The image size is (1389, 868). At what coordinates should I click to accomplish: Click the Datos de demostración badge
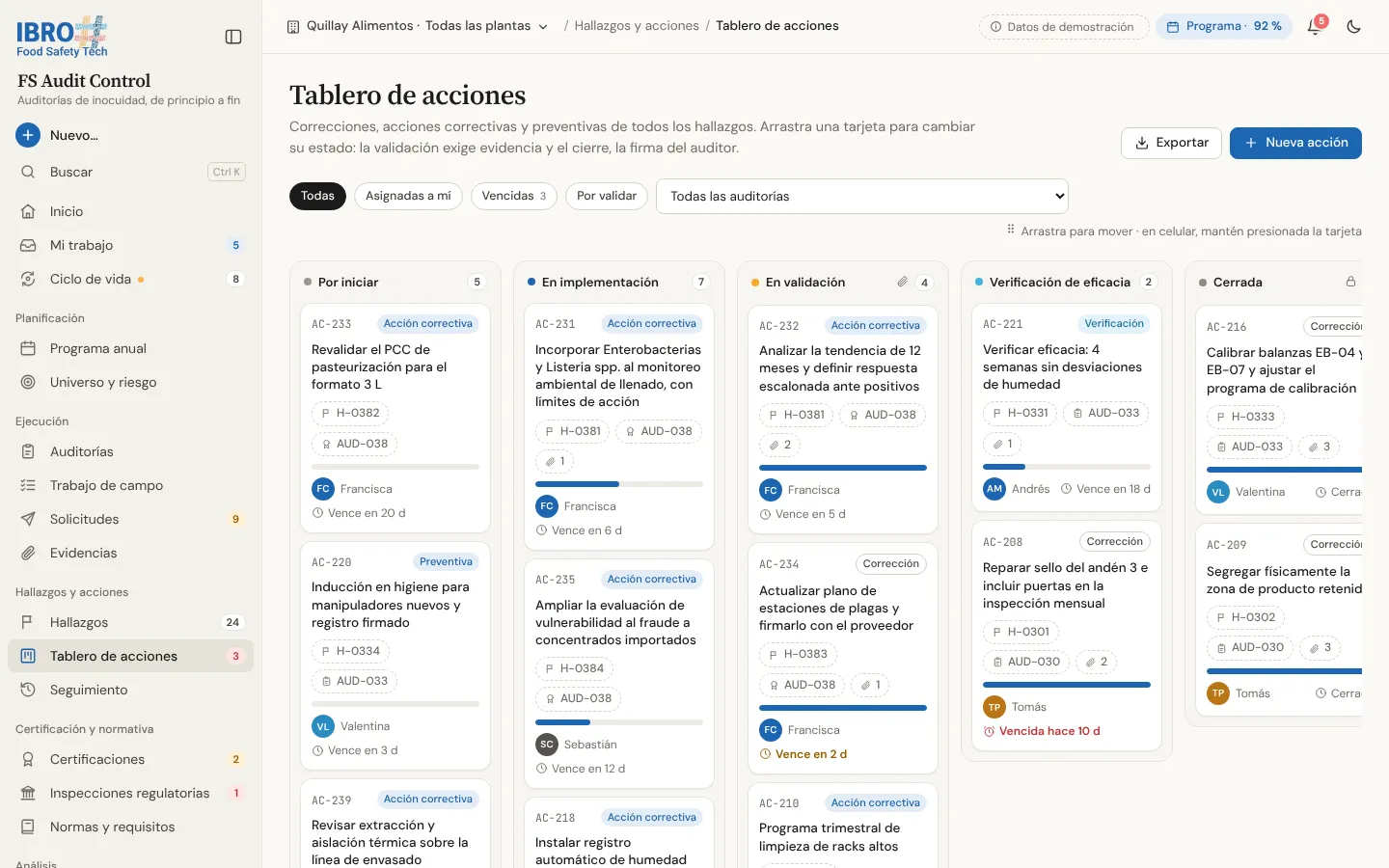(x=1064, y=27)
